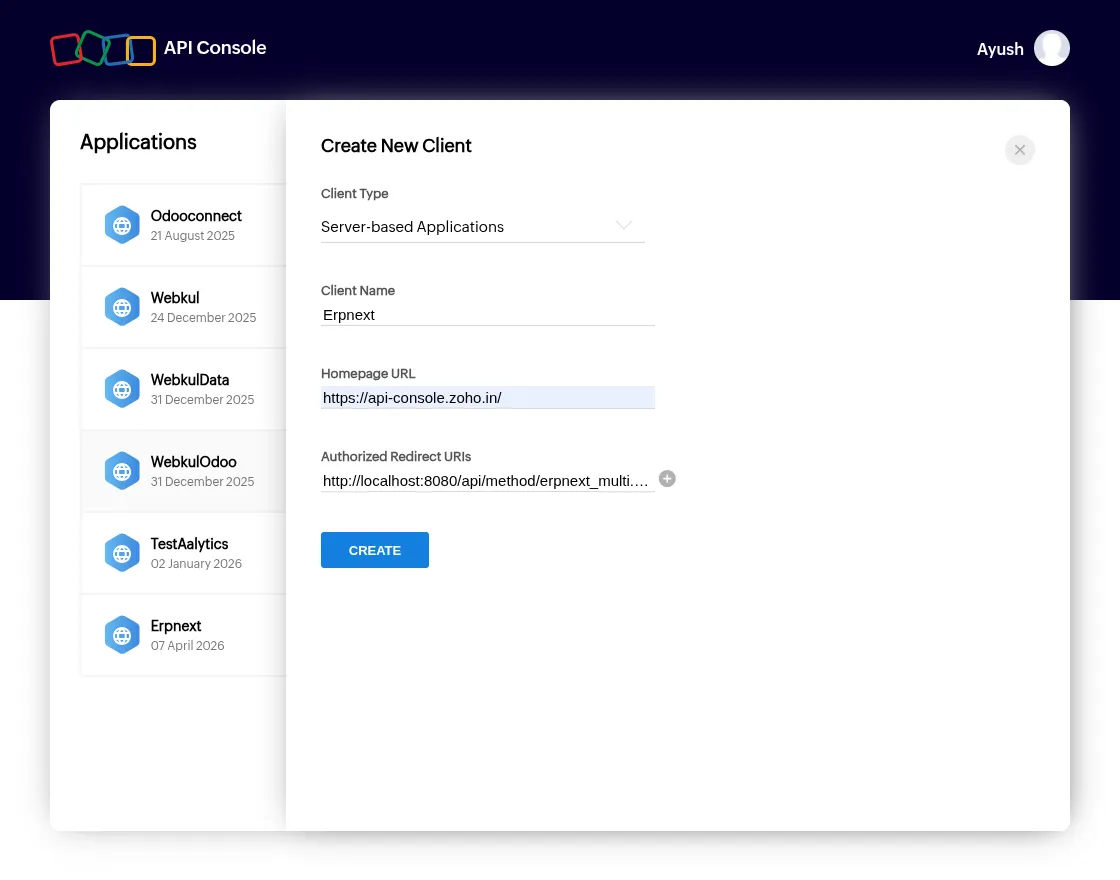
Task: Click the Authorized Redirect URIs field
Action: tap(485, 481)
